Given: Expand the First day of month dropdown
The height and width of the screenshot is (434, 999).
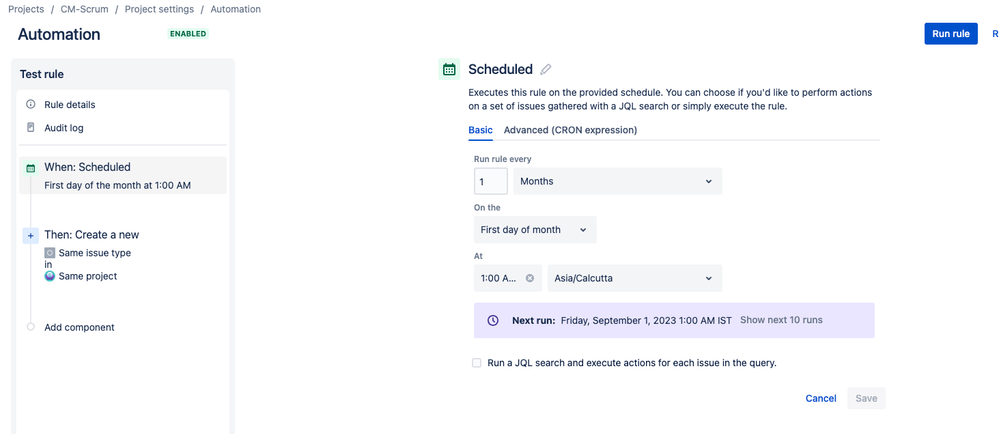Looking at the screenshot, I should pyautogui.click(x=535, y=229).
